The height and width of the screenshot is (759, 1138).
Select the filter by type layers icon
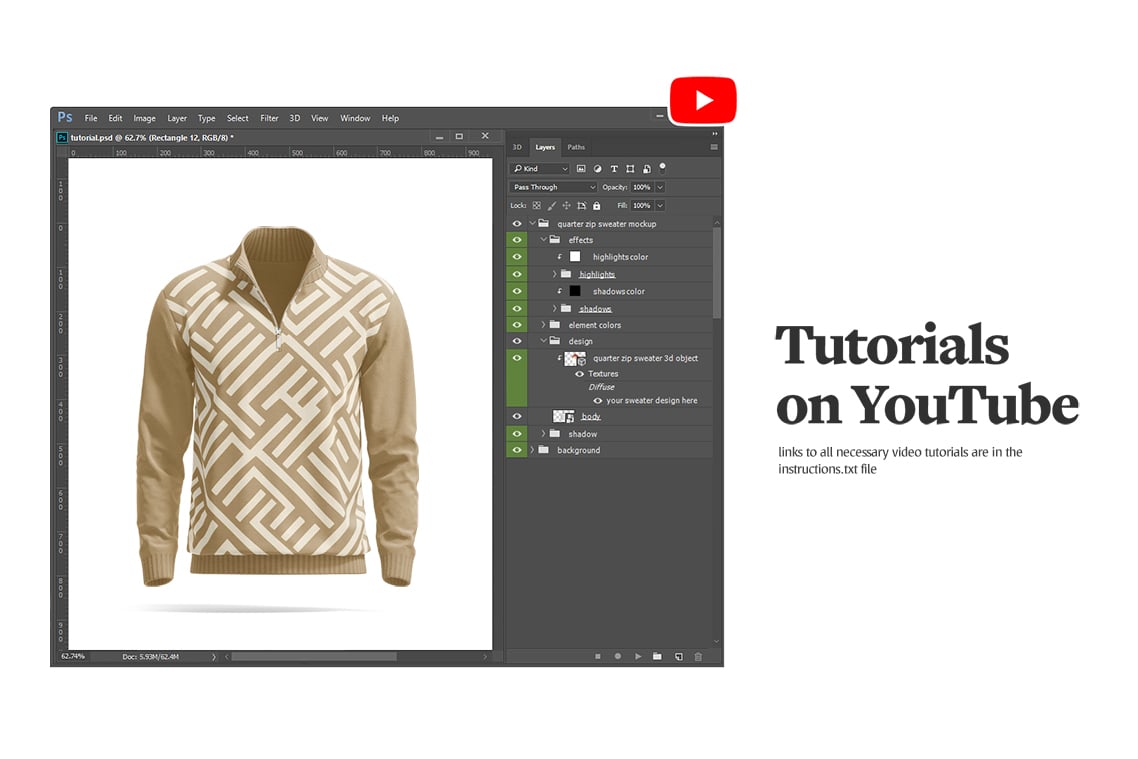pyautogui.click(x=615, y=168)
